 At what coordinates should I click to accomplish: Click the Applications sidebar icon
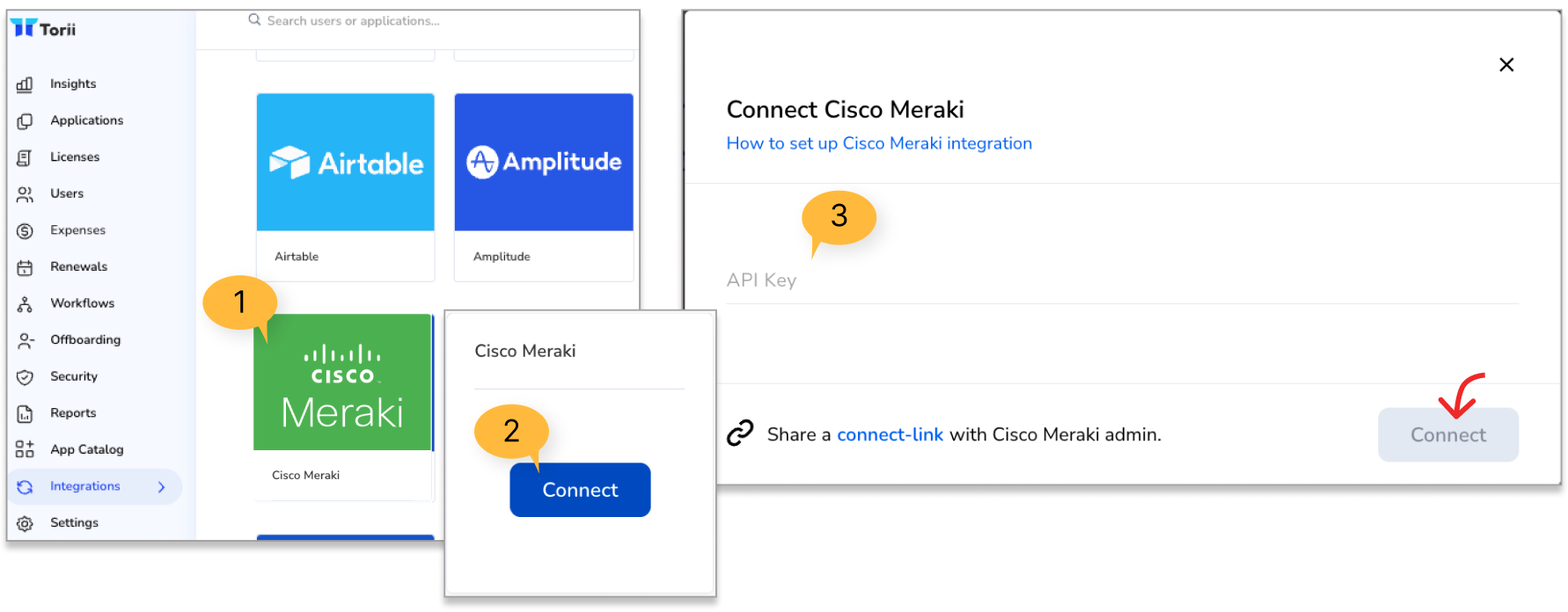pos(25,121)
